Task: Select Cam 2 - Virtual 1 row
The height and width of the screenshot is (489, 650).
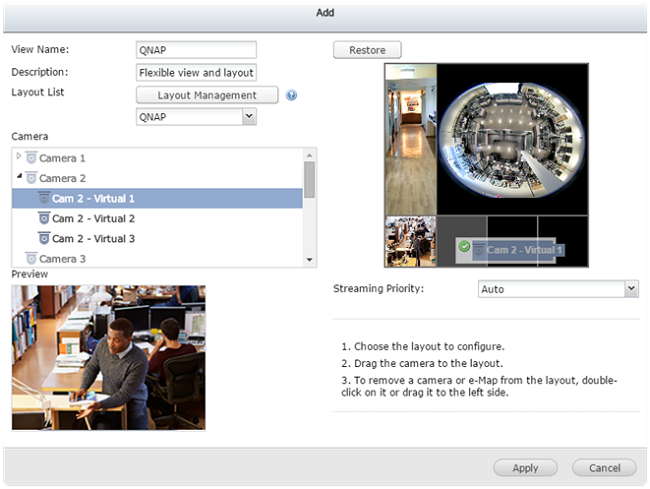Action: pos(158,199)
